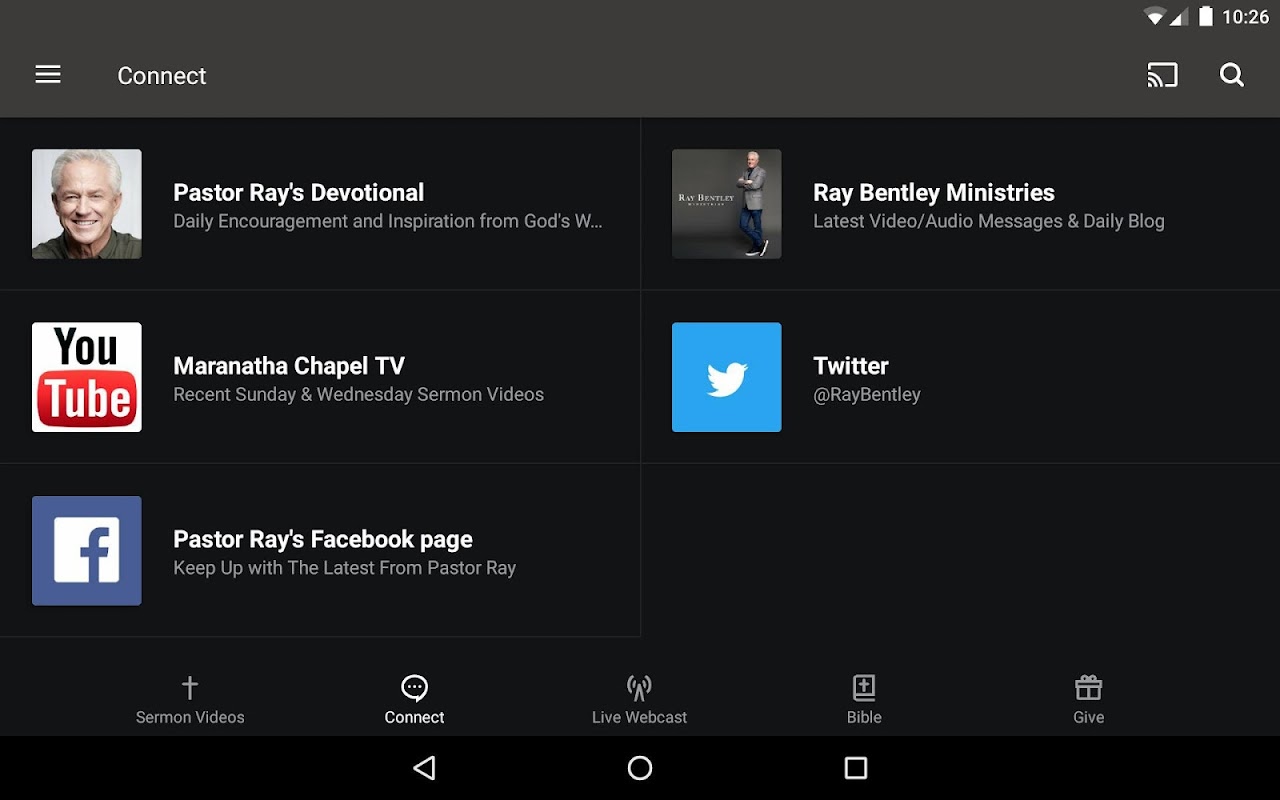Tap the cross icon for Sermon Videos

point(190,688)
